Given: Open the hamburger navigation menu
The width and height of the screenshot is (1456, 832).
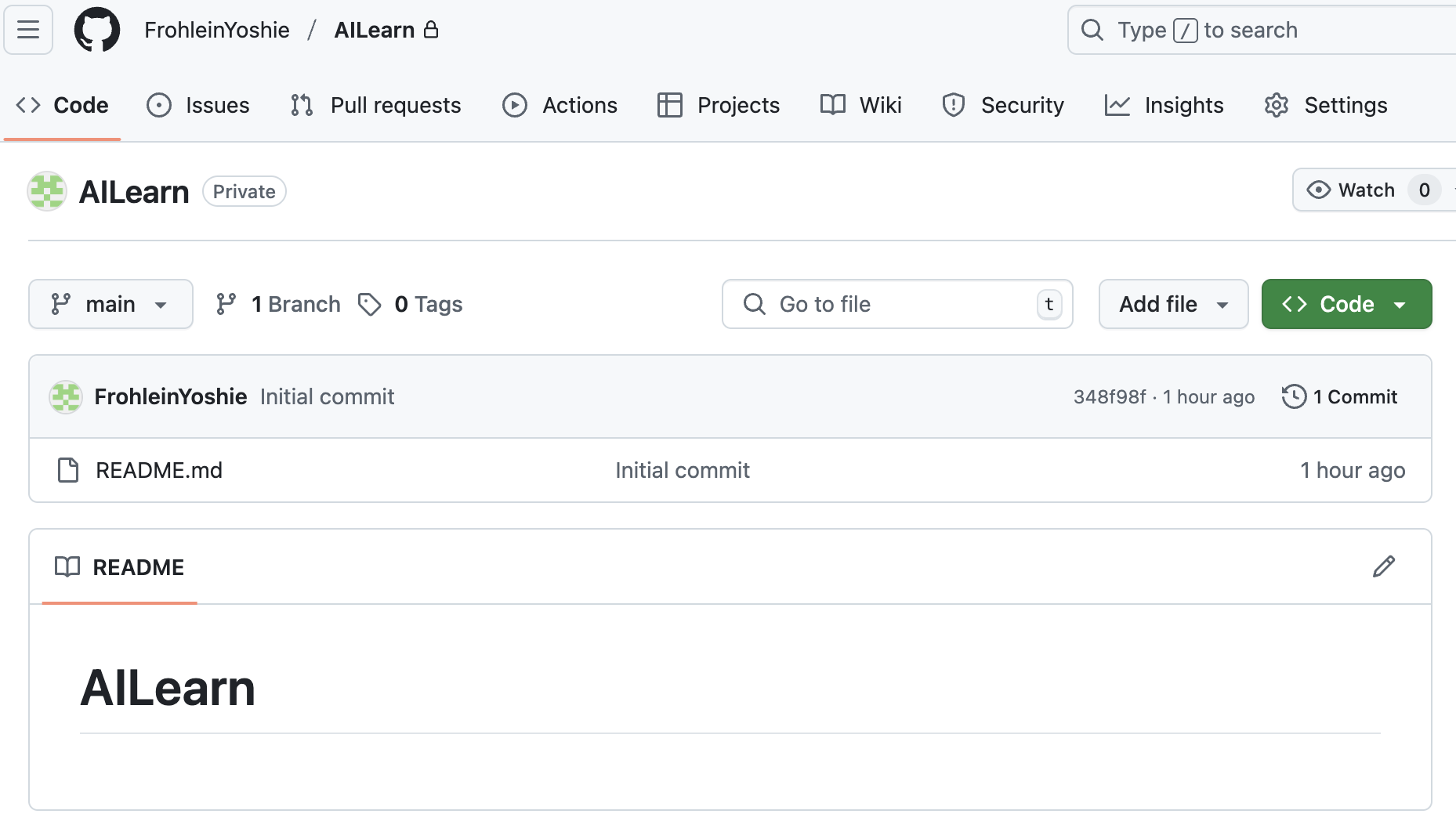Looking at the screenshot, I should click(x=28, y=30).
